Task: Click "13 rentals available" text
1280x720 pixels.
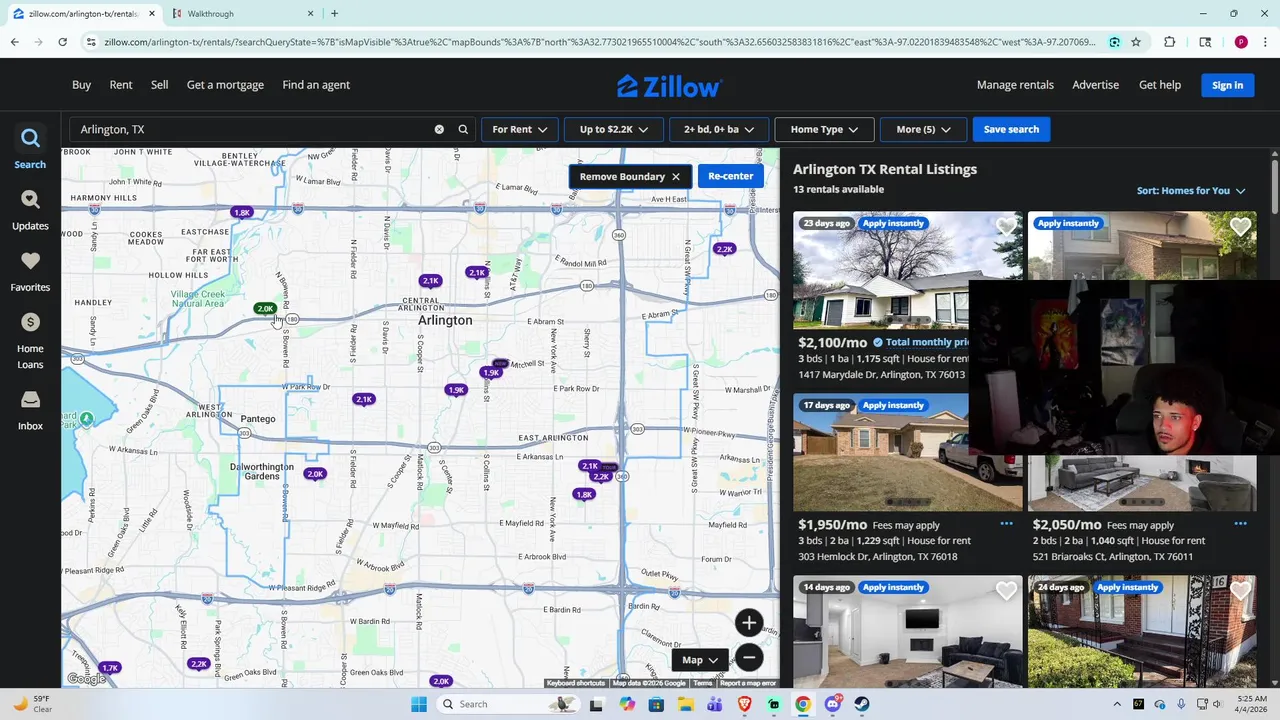Action: click(838, 189)
